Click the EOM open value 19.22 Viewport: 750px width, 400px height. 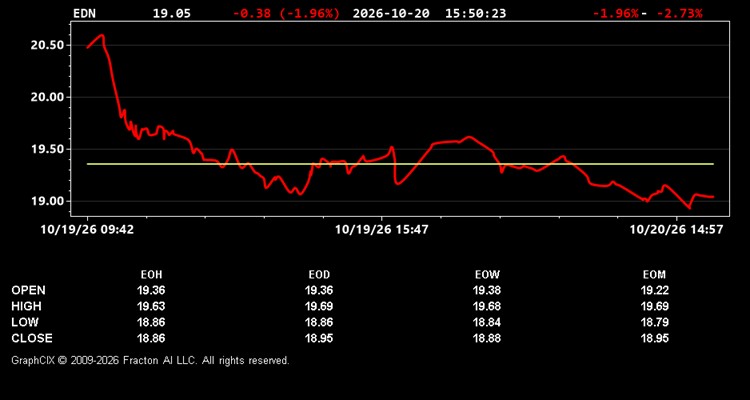(x=654, y=290)
